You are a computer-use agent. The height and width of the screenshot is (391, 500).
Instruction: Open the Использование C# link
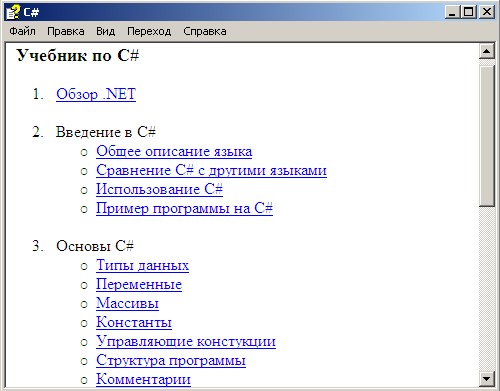(159, 189)
